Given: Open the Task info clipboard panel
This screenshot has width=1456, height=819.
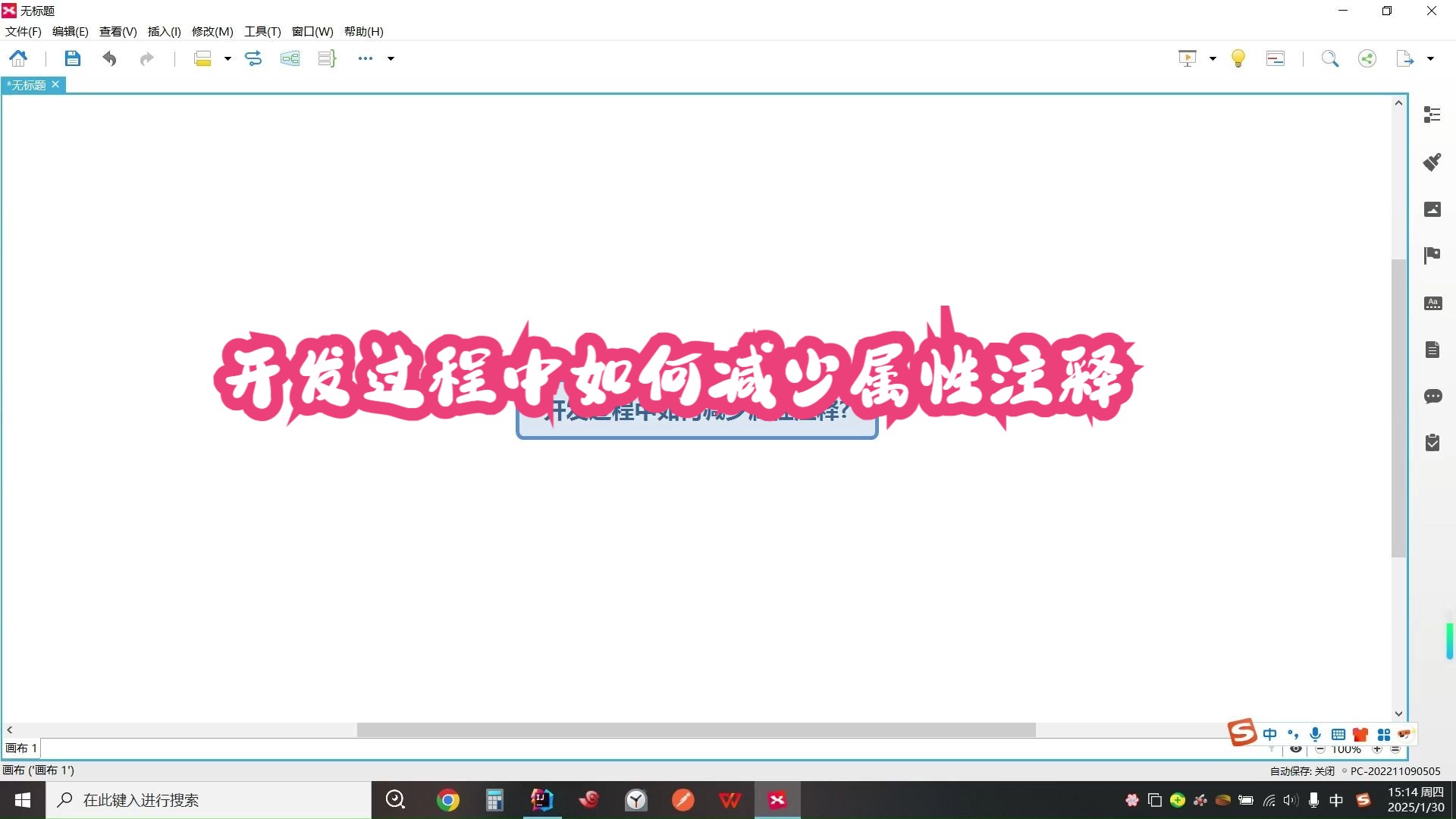Looking at the screenshot, I should click(x=1432, y=443).
